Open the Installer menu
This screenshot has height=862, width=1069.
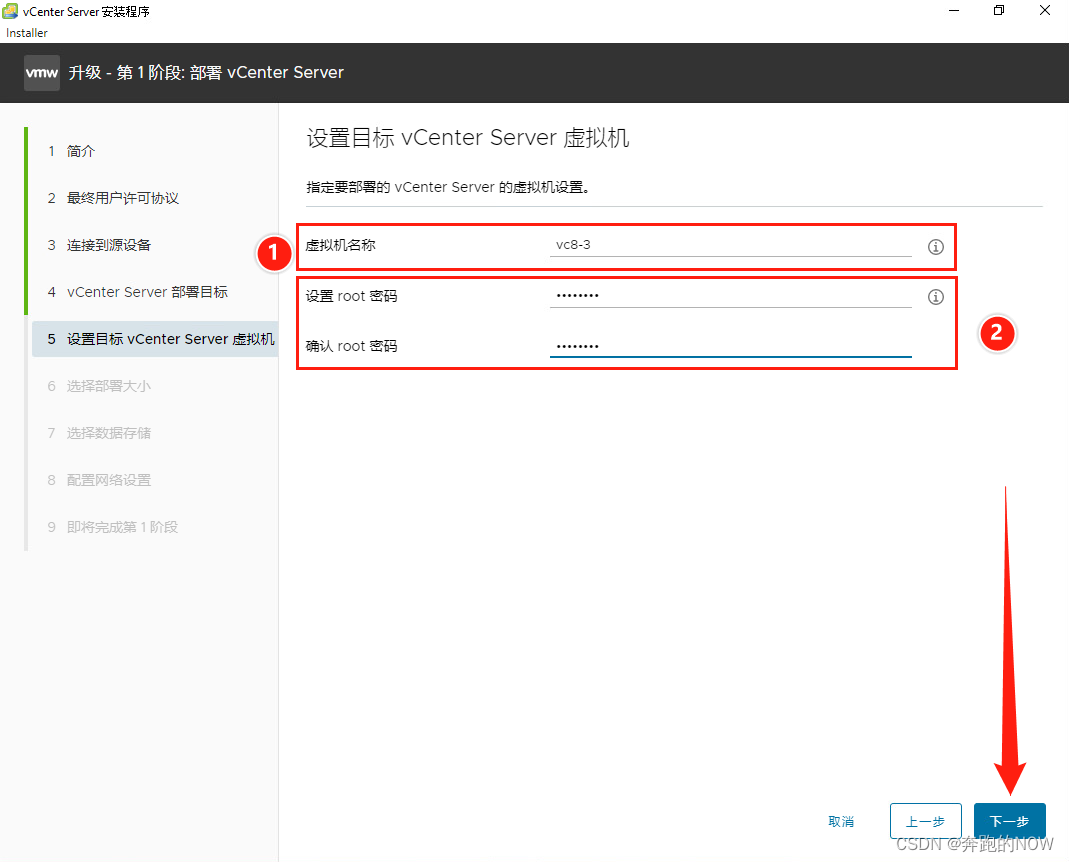[x=27, y=33]
